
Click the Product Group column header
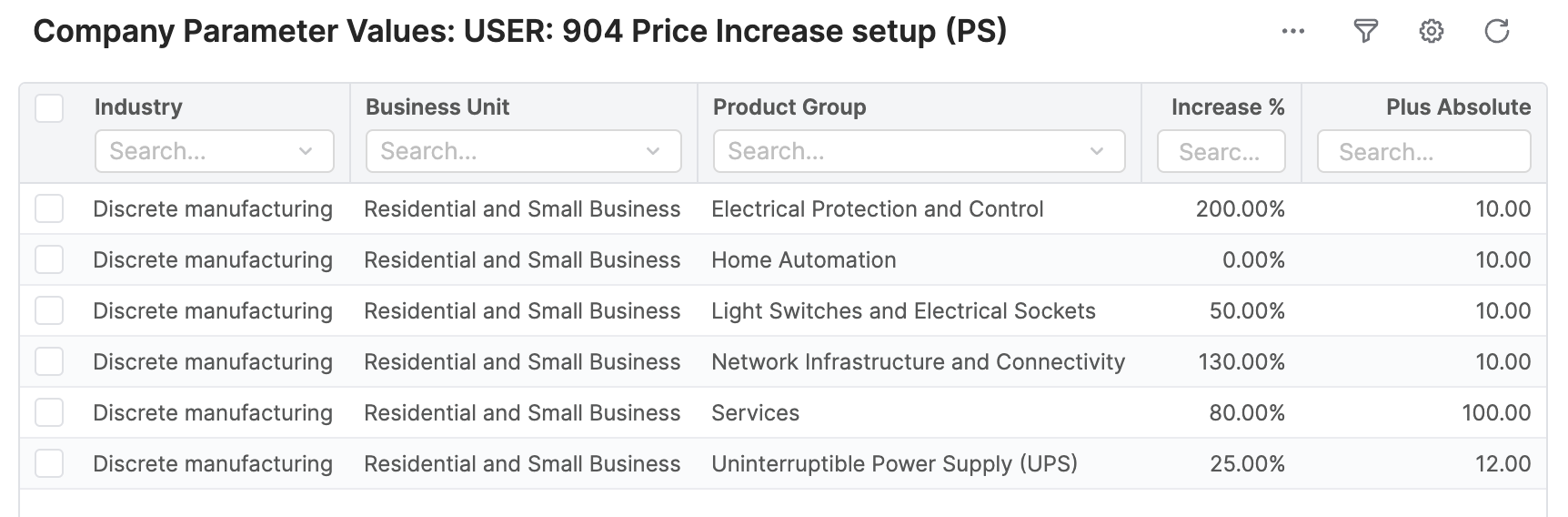789,107
